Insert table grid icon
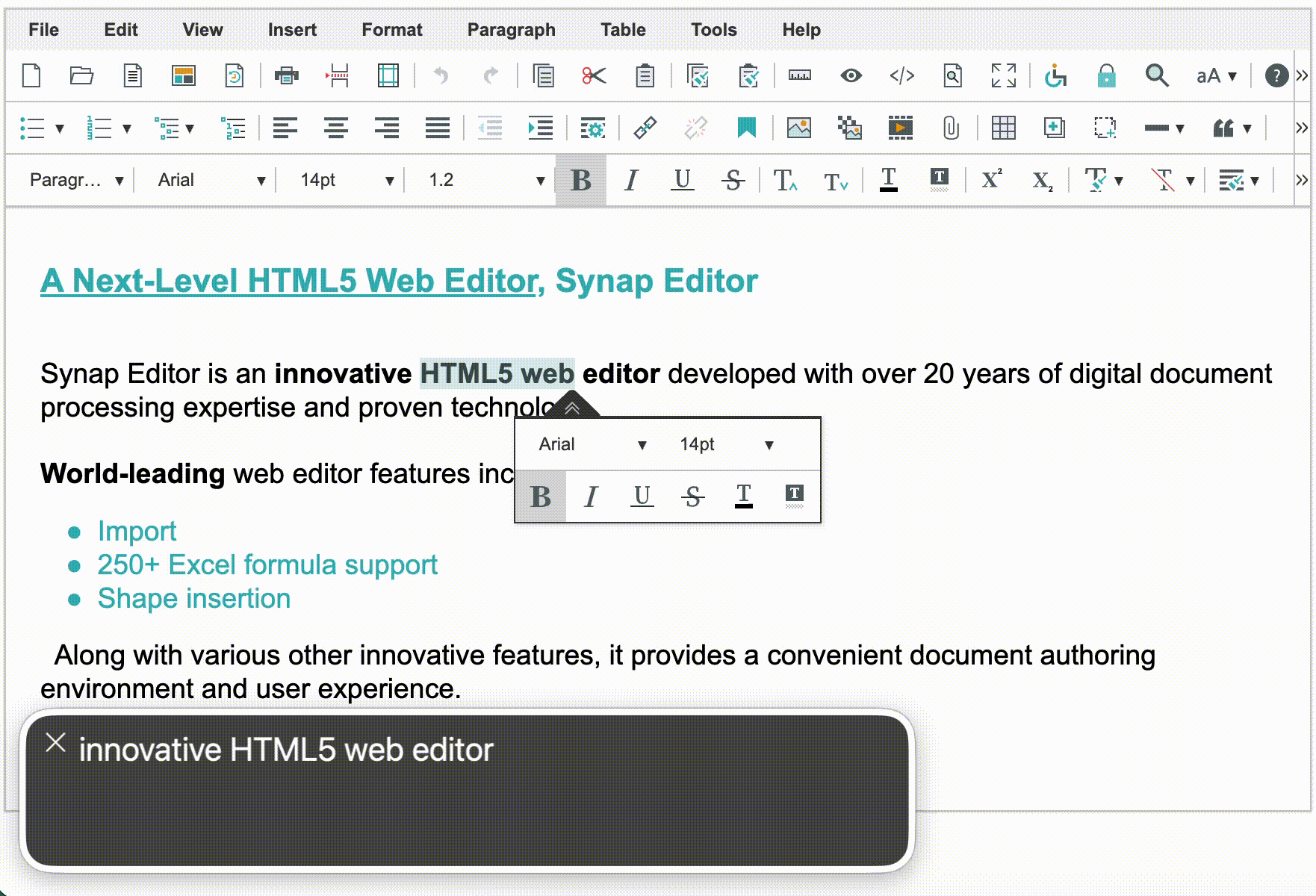The height and width of the screenshot is (896, 1316). 1003,128
